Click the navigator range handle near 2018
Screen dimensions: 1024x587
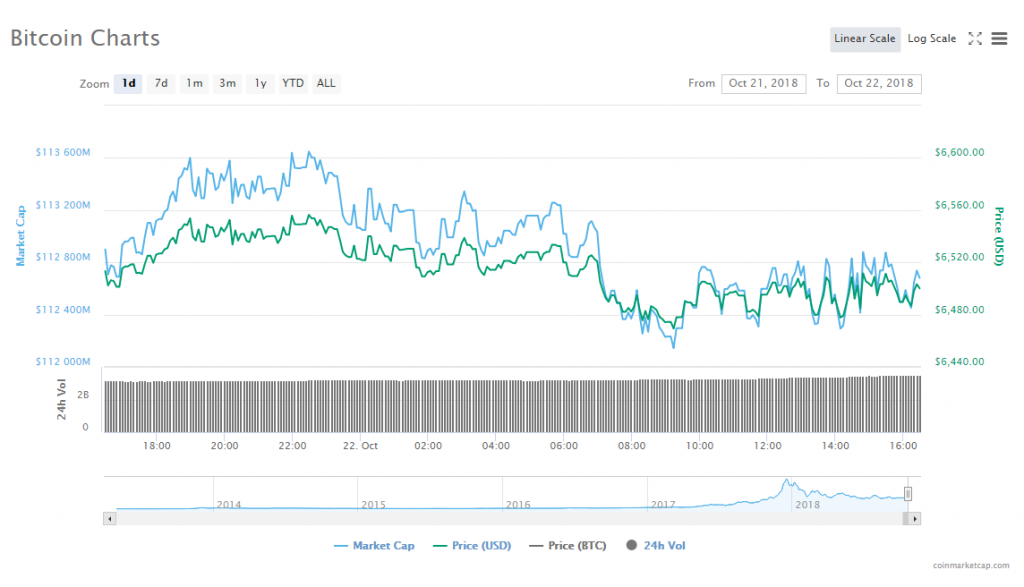coord(908,493)
